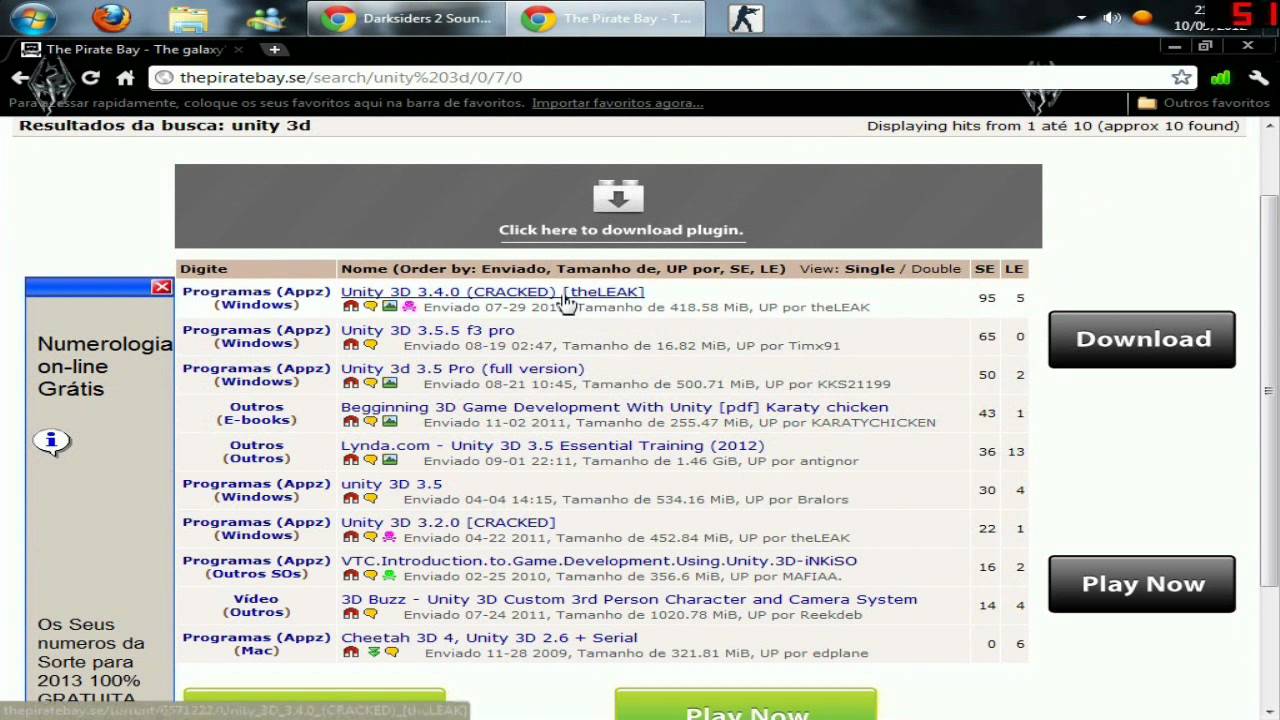The height and width of the screenshot is (720, 1280).
Task: Open Cheetah 3D 4, Unity 3D 2.6 + Serial
Action: [489, 637]
